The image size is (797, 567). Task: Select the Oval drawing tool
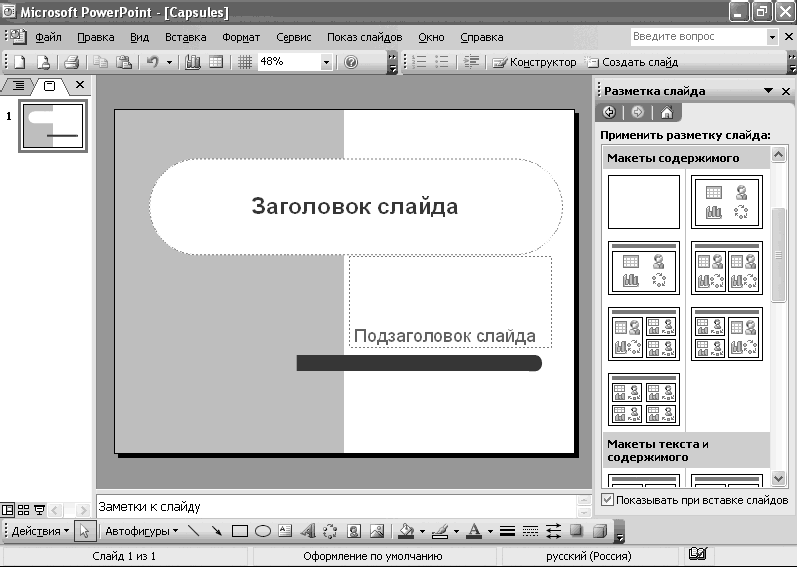(x=262, y=531)
